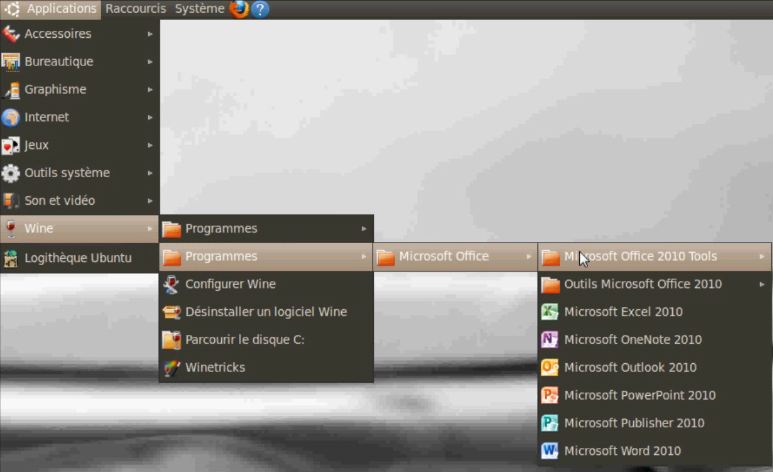Click the Winetricks icon
773x472 pixels.
(x=171, y=368)
